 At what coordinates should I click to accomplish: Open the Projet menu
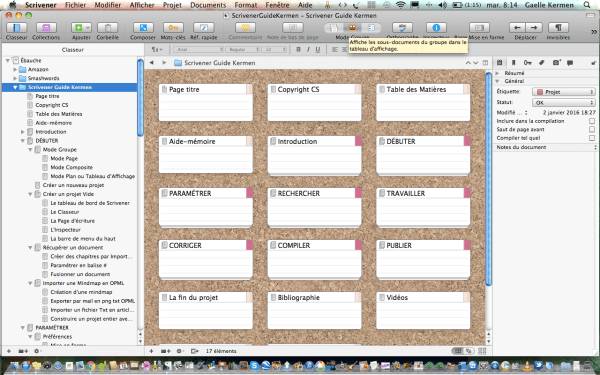[173, 5]
